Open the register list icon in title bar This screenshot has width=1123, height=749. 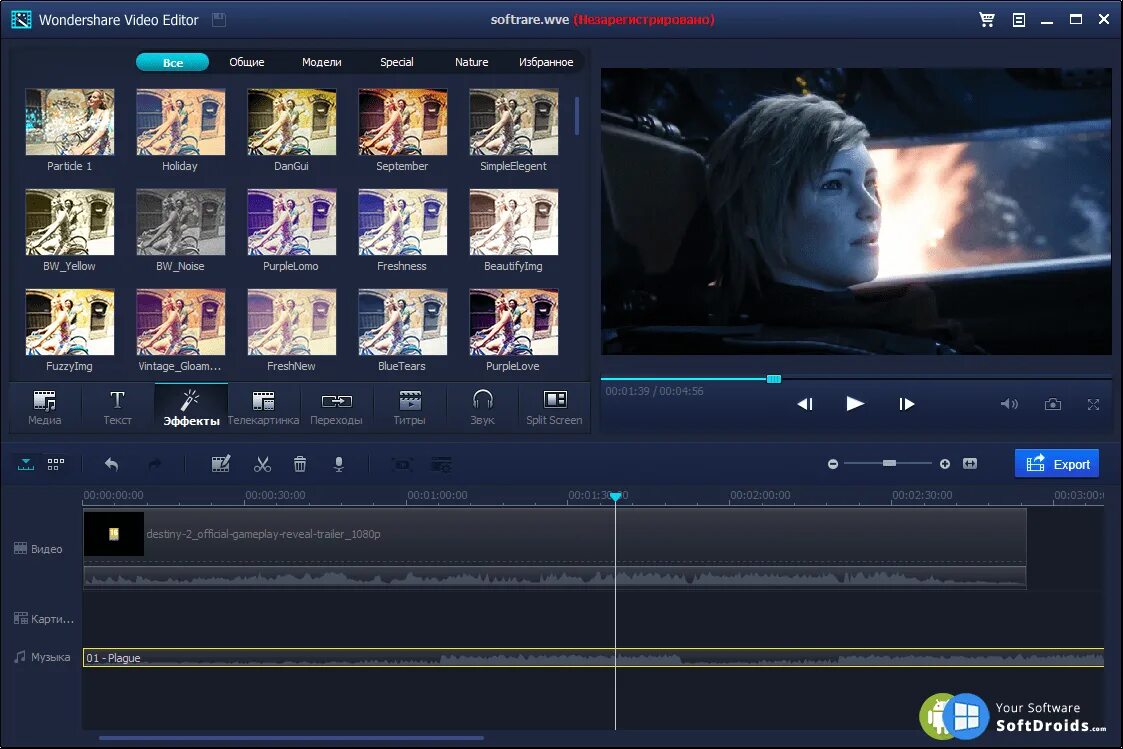[x=1018, y=20]
